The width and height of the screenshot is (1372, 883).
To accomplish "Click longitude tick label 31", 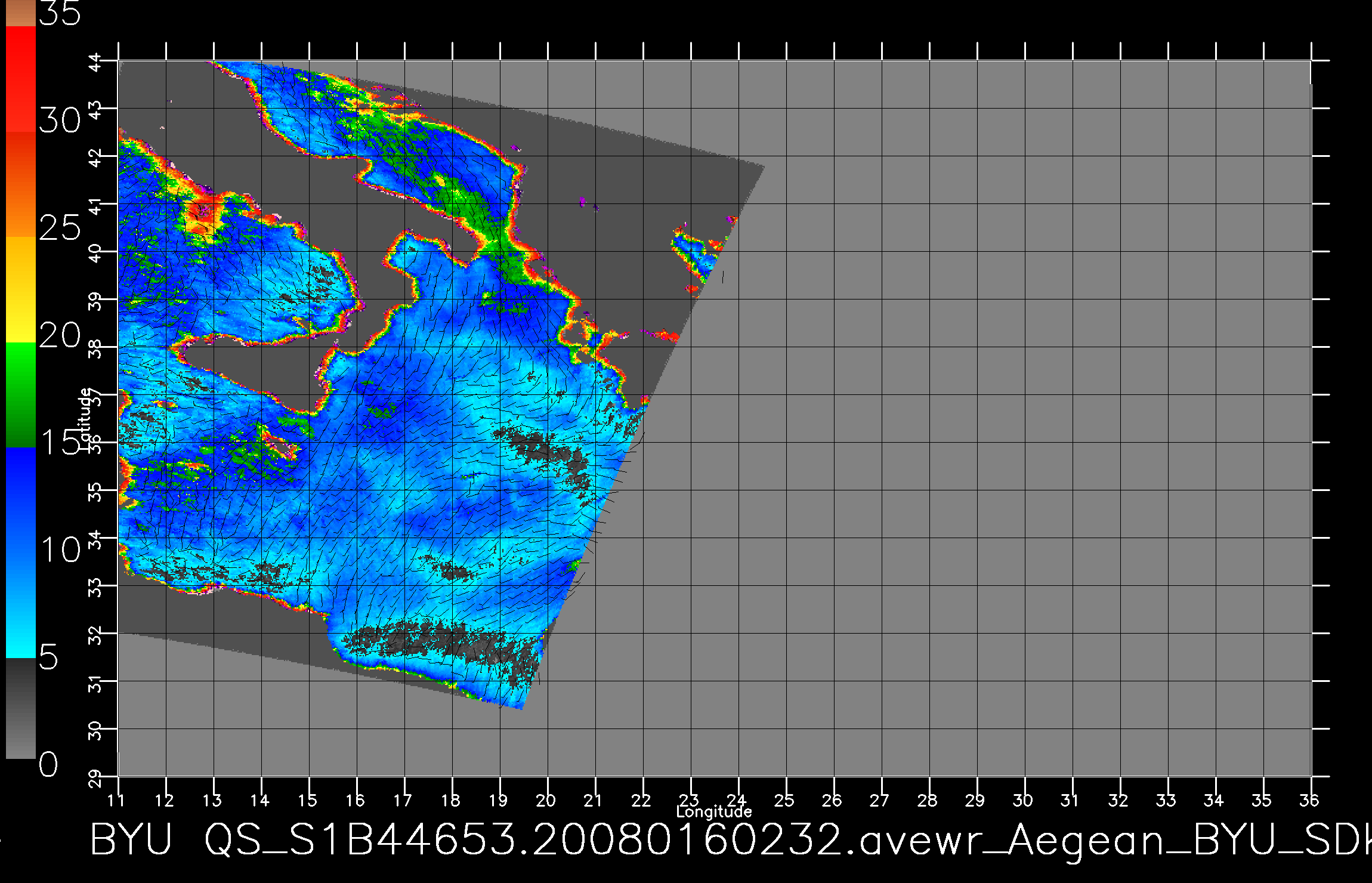I will click(1071, 800).
